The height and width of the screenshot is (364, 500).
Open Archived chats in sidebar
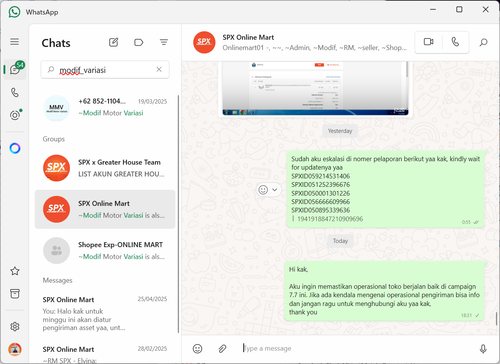tap(15, 294)
